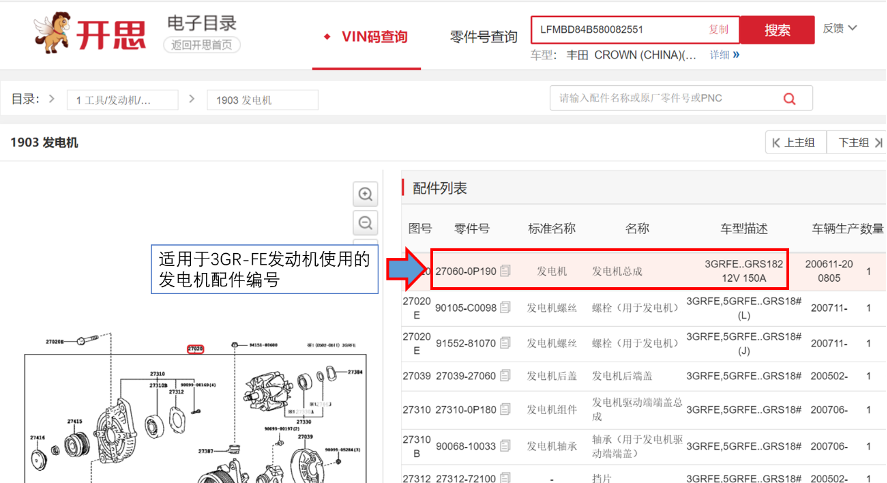Click the red 搜索 search button

(777, 30)
